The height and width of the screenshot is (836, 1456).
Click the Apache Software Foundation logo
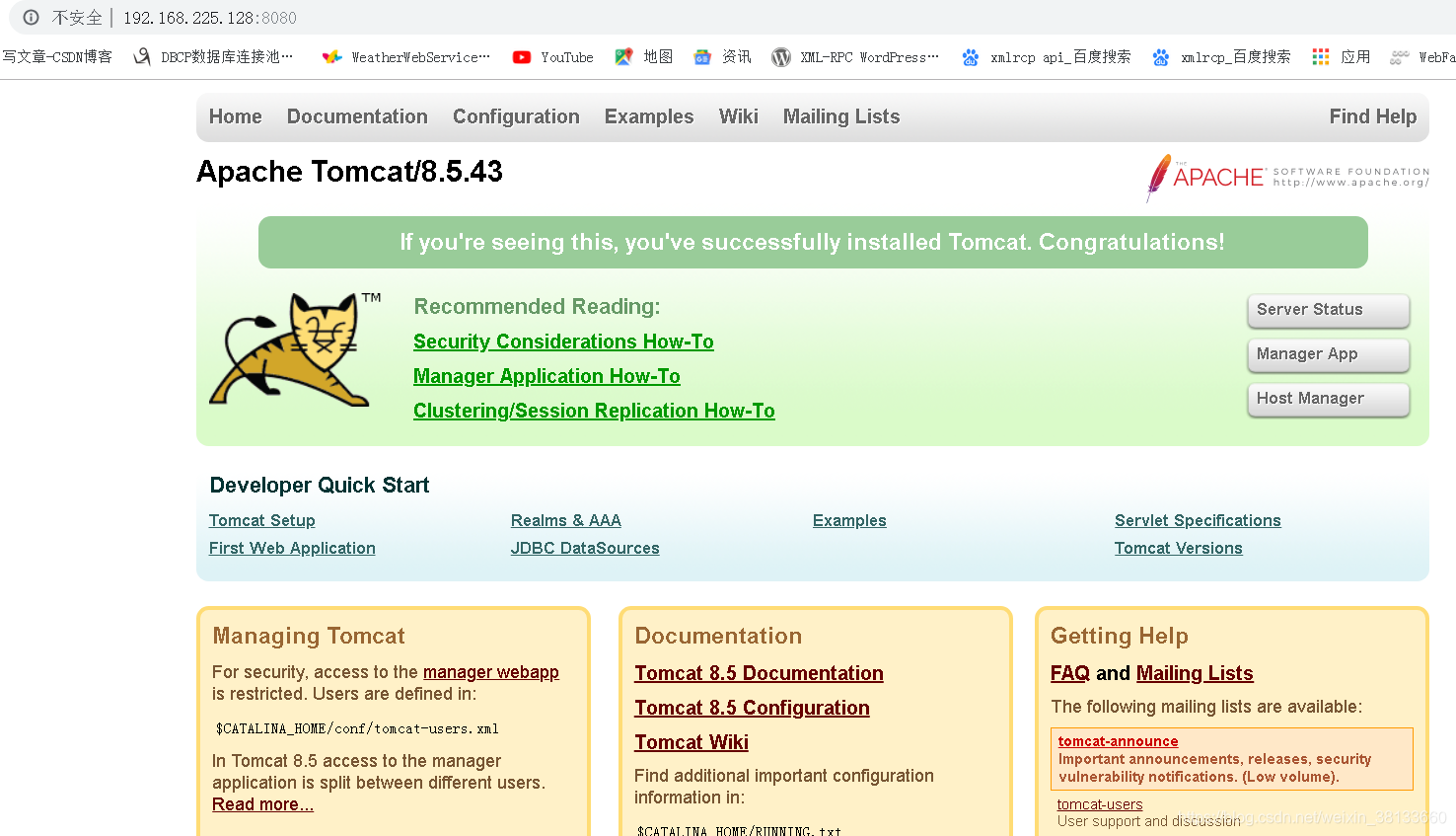click(1287, 178)
